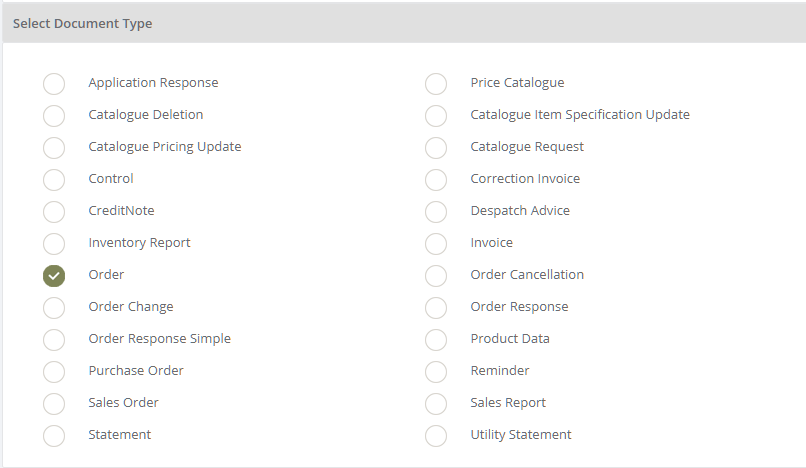Select Despatch Advice document type
Image resolution: width=806 pixels, height=468 pixels.
click(x=436, y=212)
